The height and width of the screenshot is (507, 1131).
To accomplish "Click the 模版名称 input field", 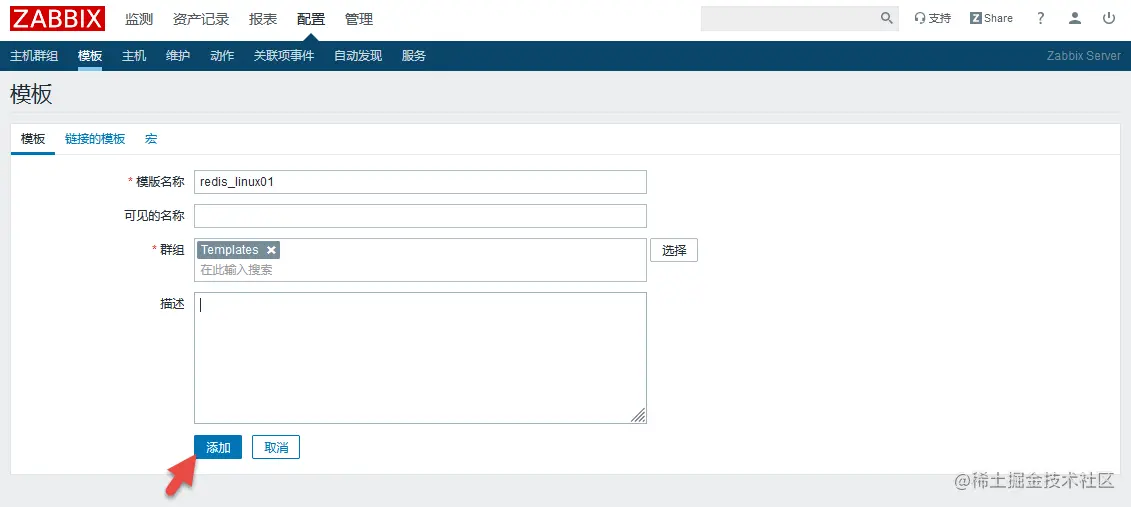I will [421, 182].
